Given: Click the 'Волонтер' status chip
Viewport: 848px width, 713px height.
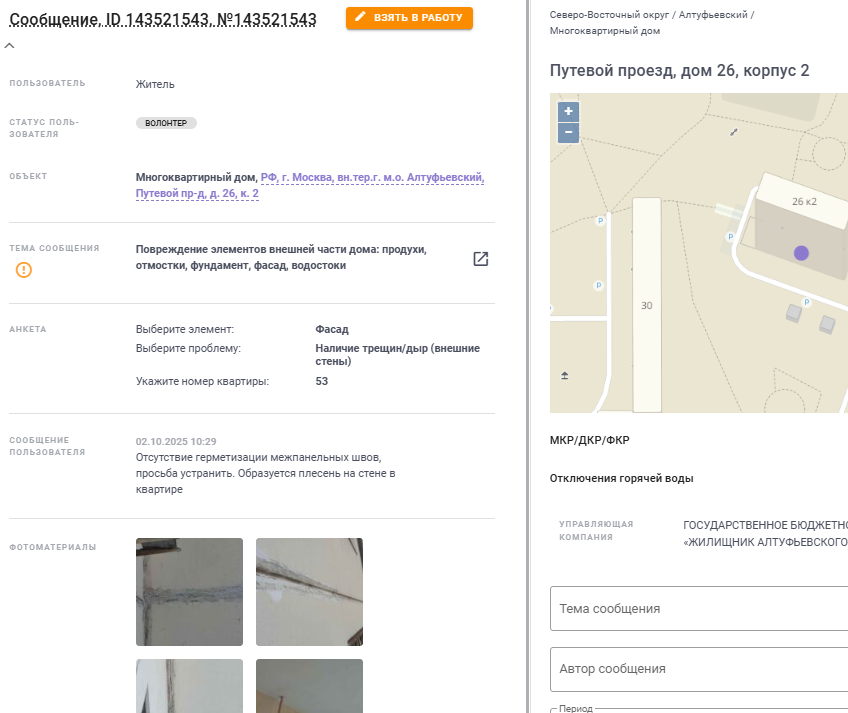Looking at the screenshot, I should coord(167,123).
